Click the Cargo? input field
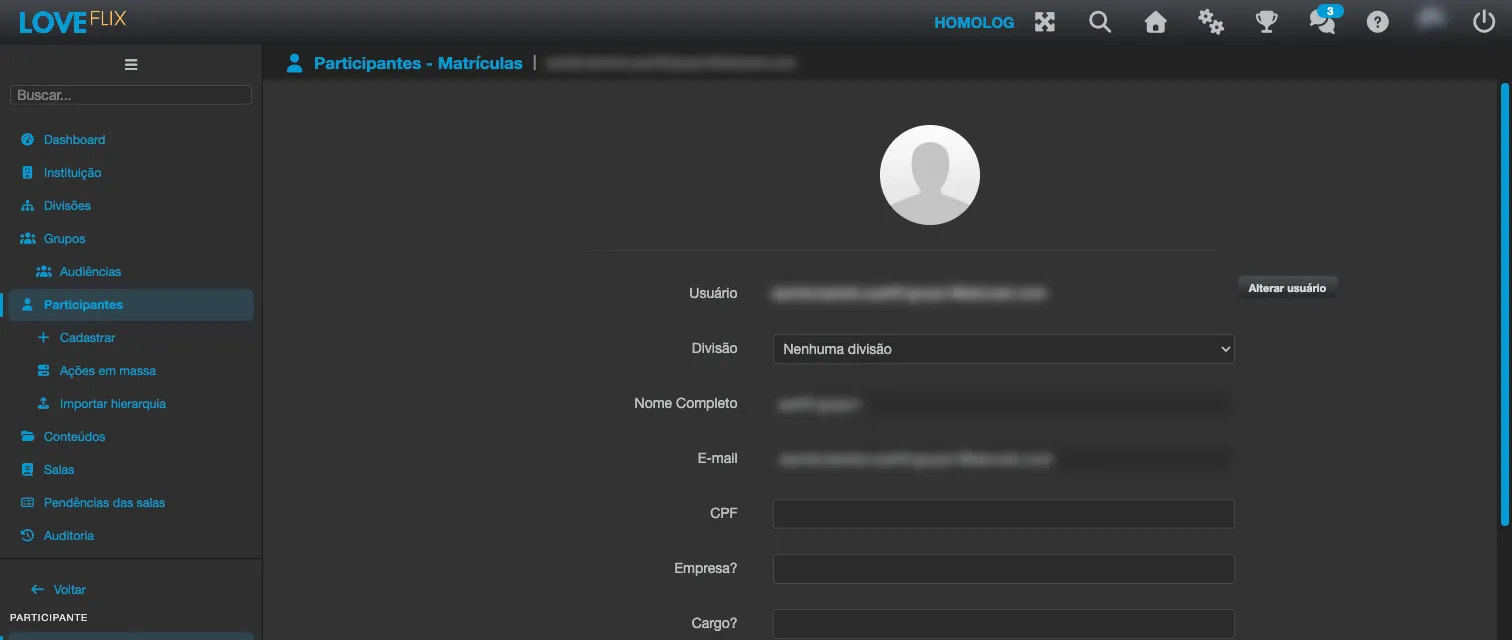 point(1004,624)
